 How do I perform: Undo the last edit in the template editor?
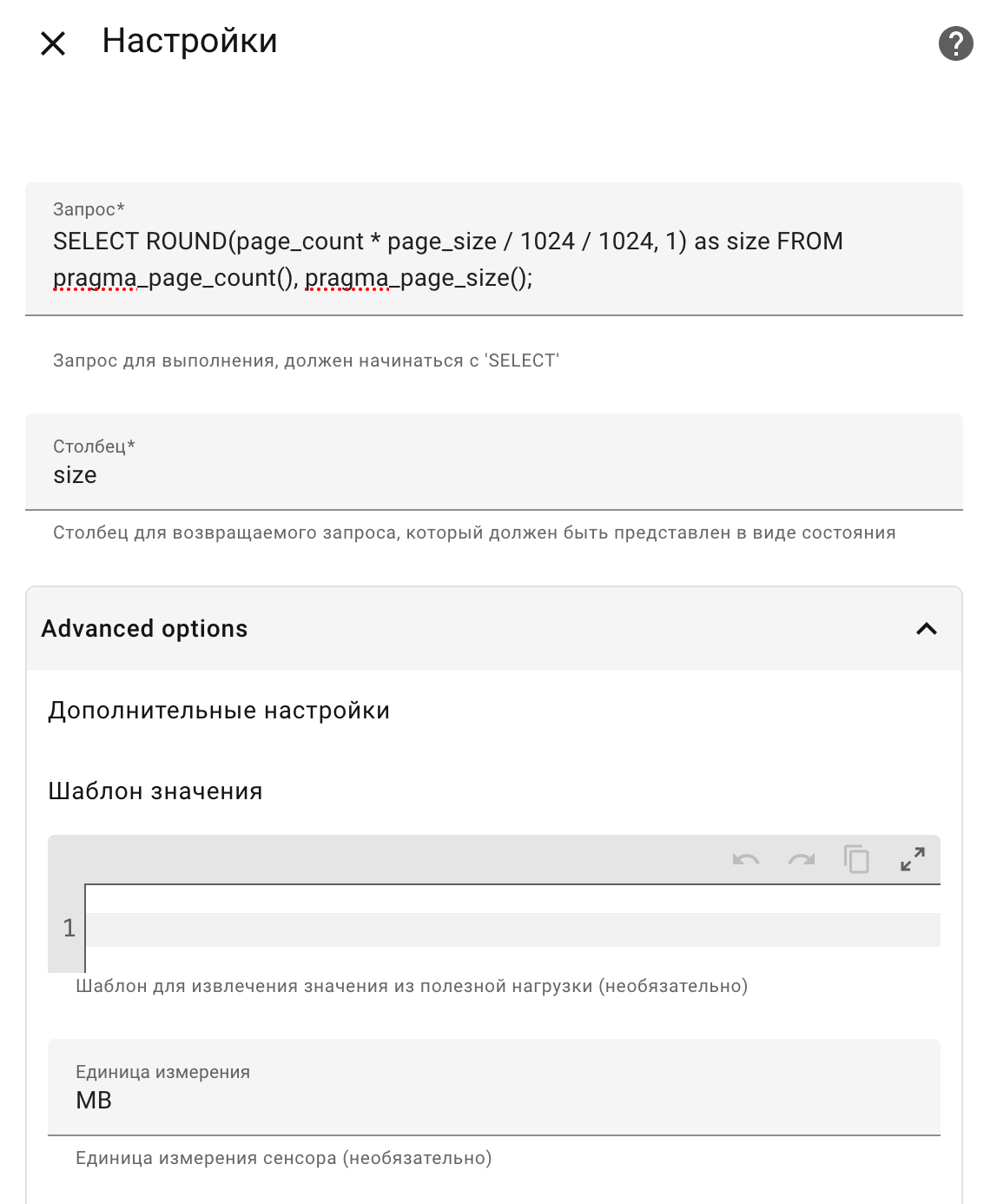tap(745, 860)
